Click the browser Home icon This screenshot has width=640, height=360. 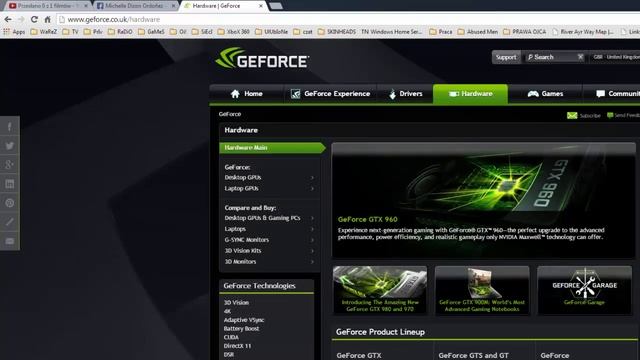(x=47, y=19)
